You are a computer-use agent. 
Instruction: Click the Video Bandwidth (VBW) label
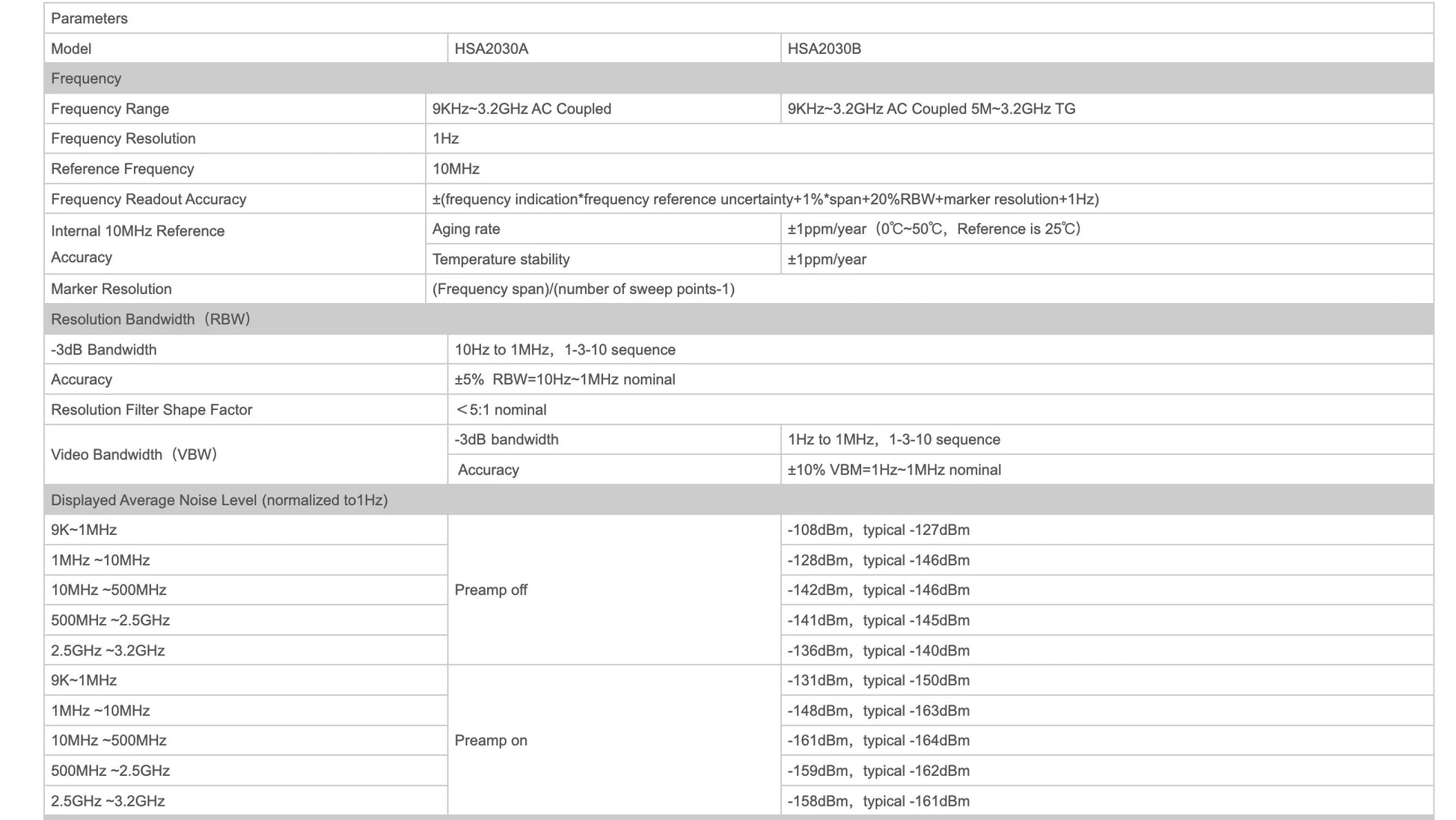point(133,455)
